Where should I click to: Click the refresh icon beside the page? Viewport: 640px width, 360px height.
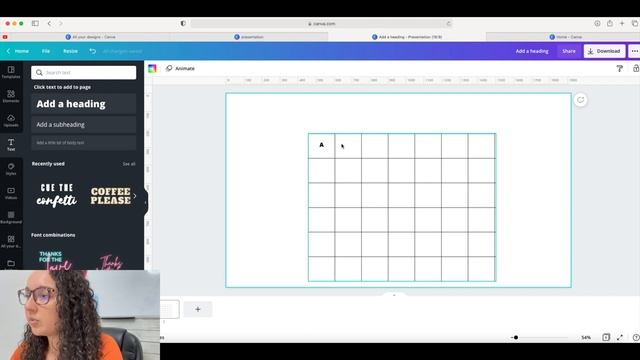[580, 100]
